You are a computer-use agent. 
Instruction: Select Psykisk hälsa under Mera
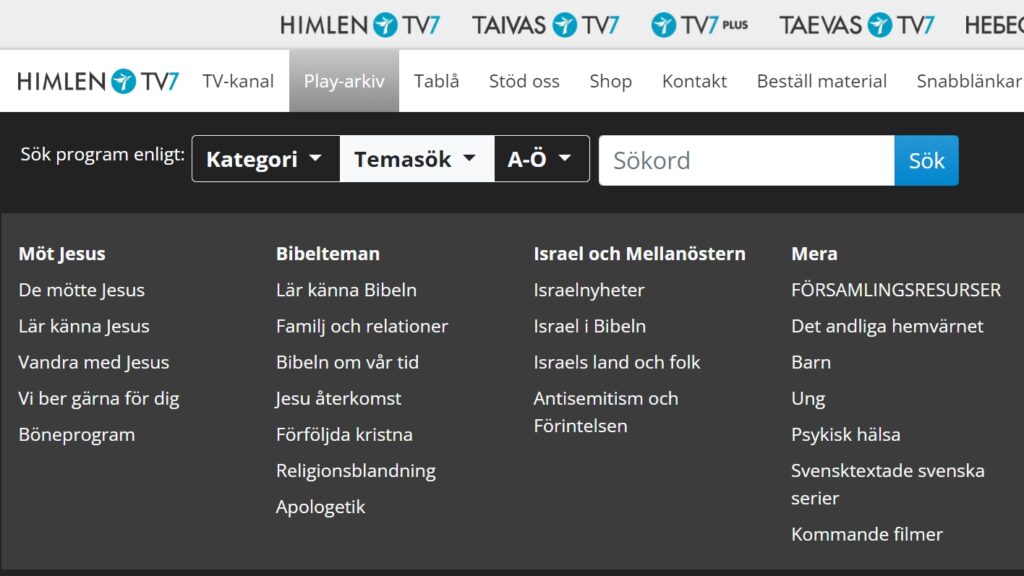click(845, 434)
